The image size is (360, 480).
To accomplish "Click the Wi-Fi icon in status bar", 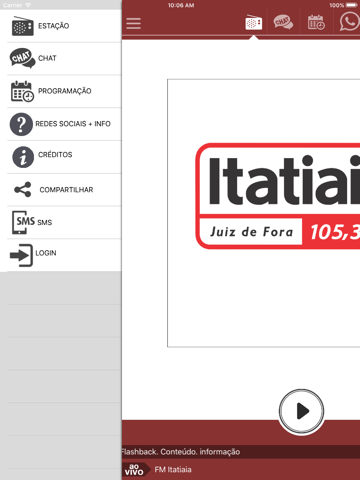I will pyautogui.click(x=28, y=5).
